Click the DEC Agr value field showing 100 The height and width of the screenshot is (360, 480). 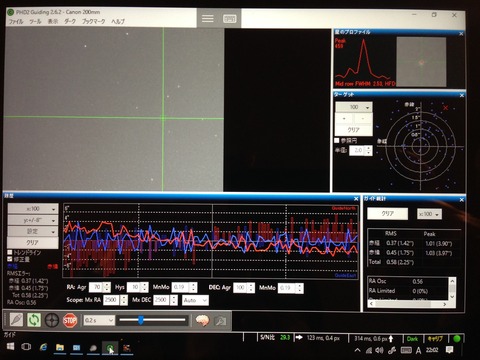pyautogui.click(x=240, y=287)
